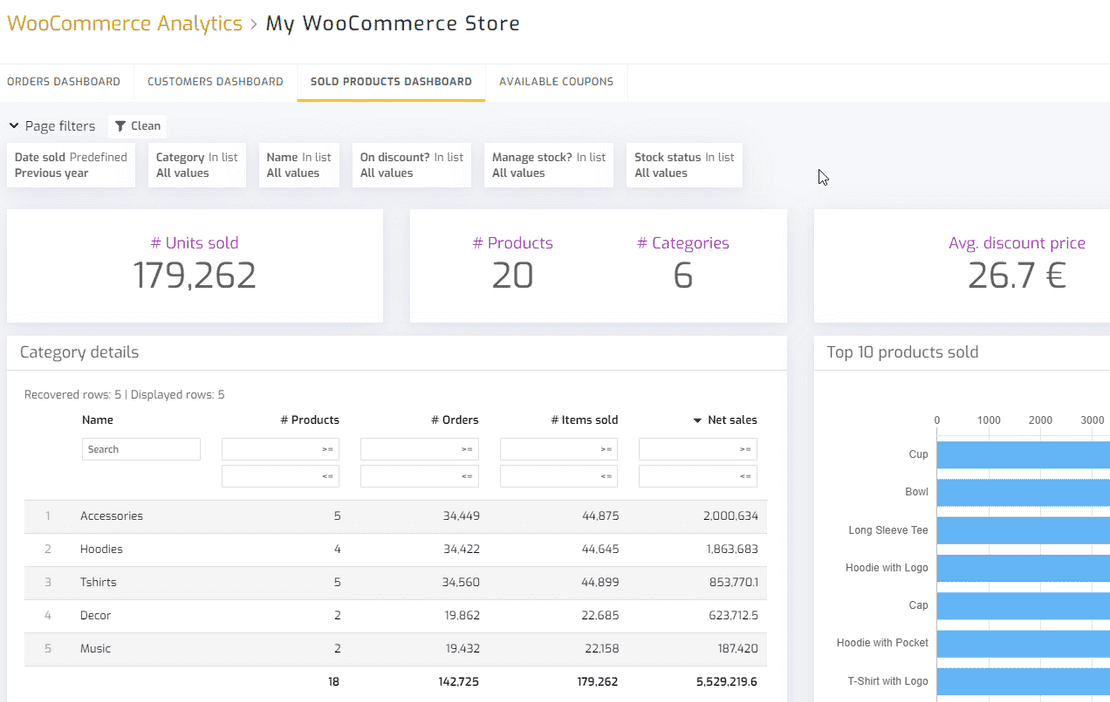This screenshot has width=1110, height=702.
Task: Sort table by # Orders column header
Action: (454, 420)
